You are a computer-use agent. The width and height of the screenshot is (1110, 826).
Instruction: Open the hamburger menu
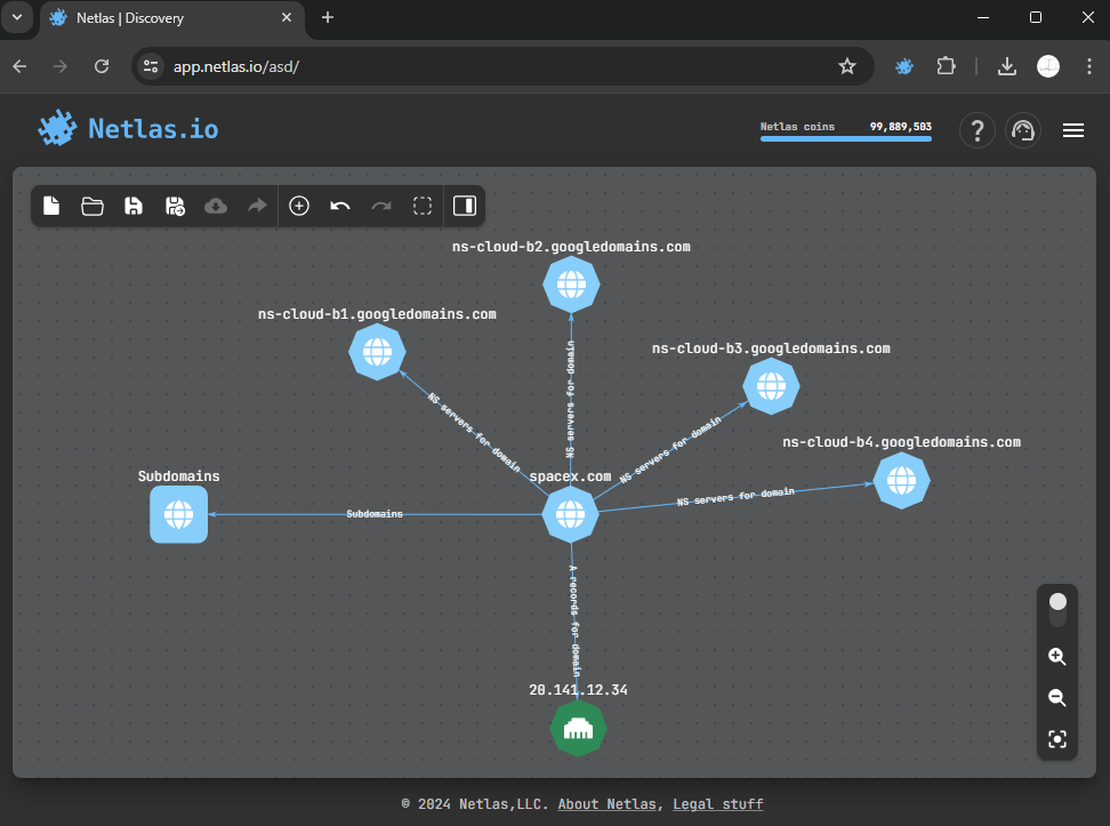tap(1073, 130)
